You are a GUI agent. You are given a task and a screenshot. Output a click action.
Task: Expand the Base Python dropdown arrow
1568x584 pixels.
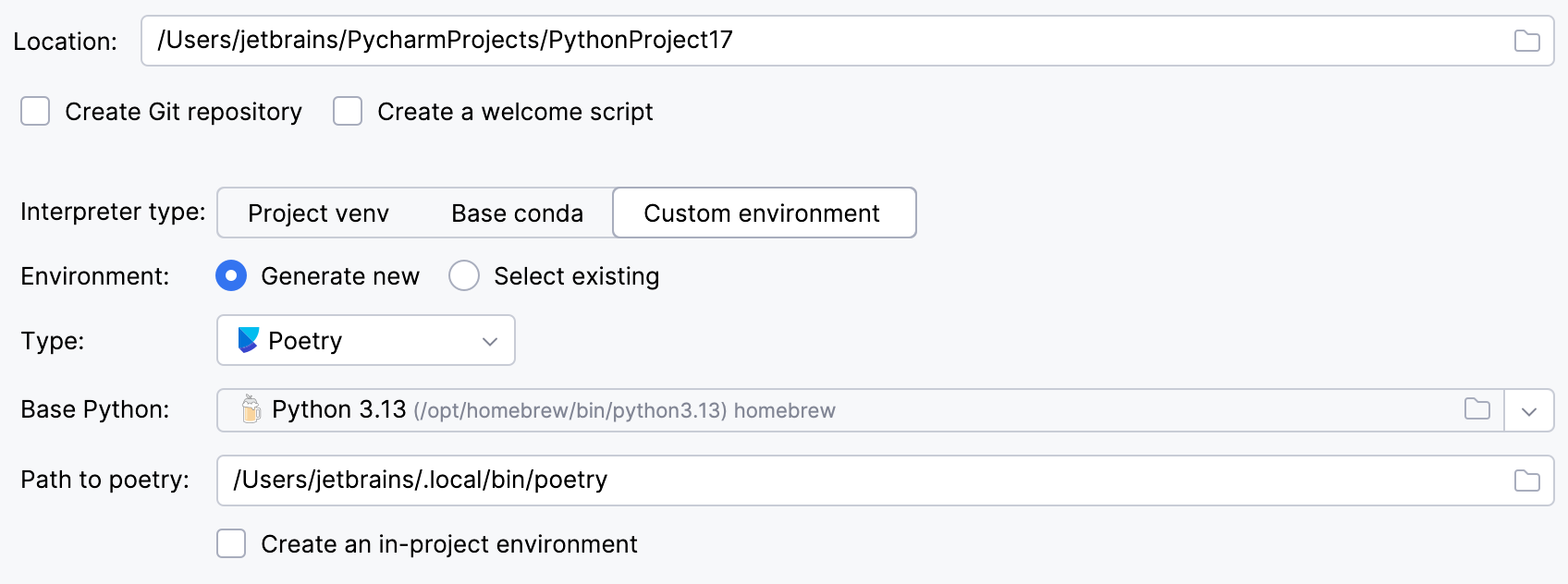[1528, 411]
